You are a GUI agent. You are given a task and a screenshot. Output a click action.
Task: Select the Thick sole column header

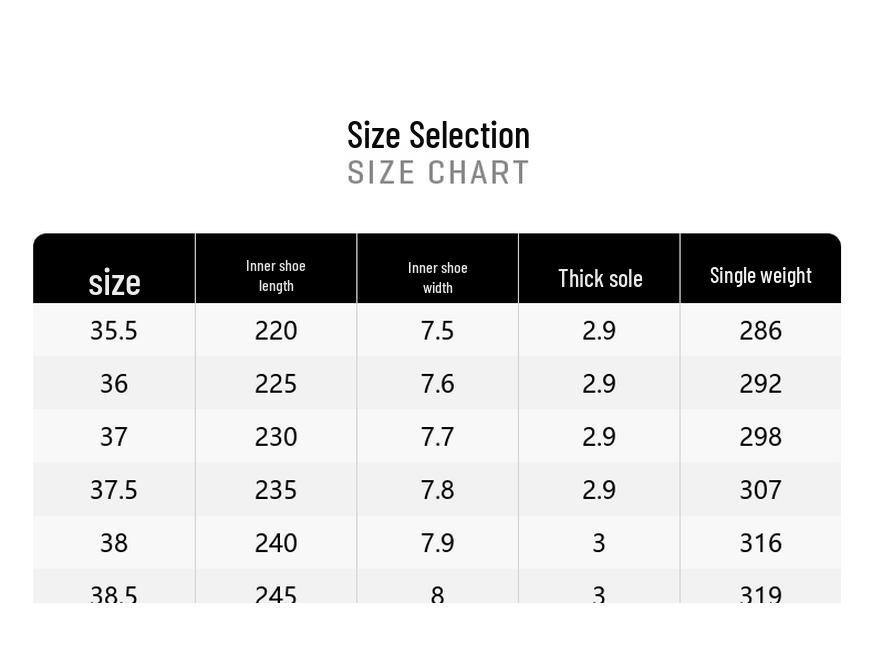click(x=600, y=278)
